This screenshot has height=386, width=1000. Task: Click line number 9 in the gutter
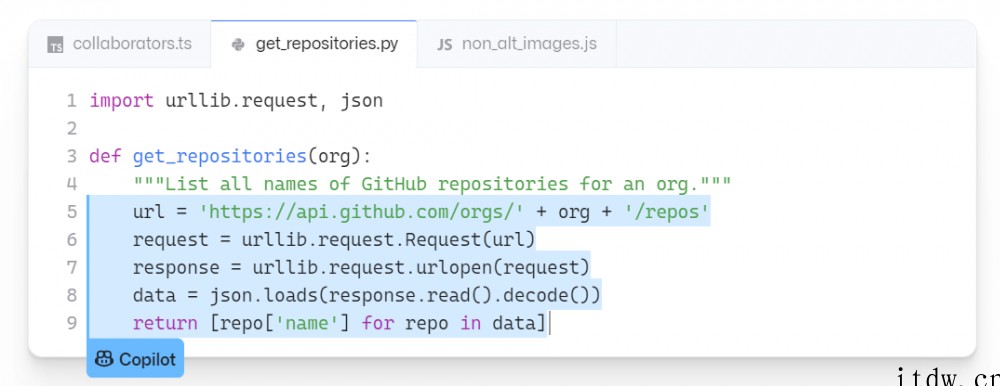[x=71, y=323]
